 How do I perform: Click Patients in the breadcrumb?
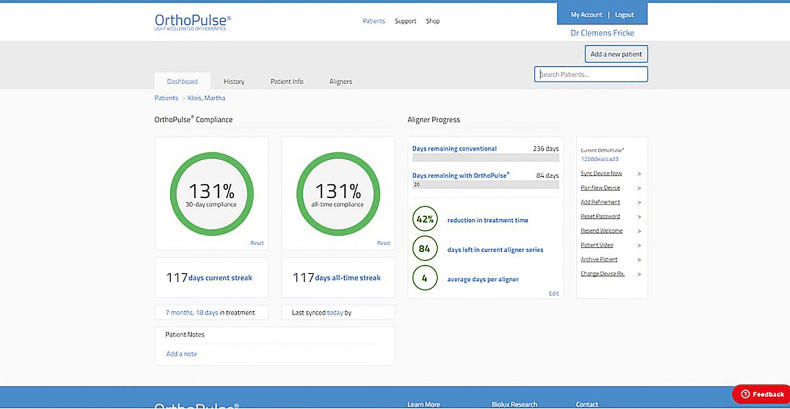[166, 98]
